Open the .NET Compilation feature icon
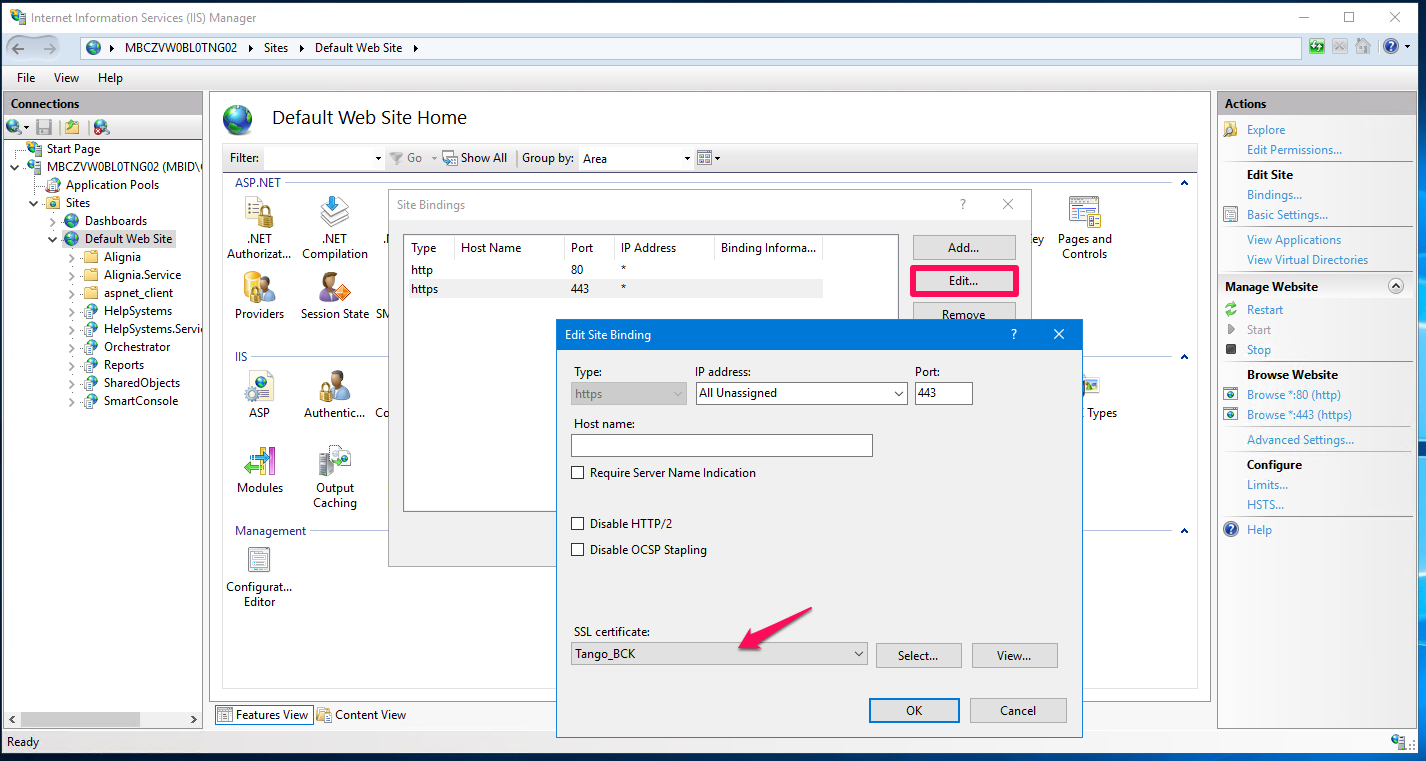This screenshot has width=1426, height=761. tap(334, 214)
